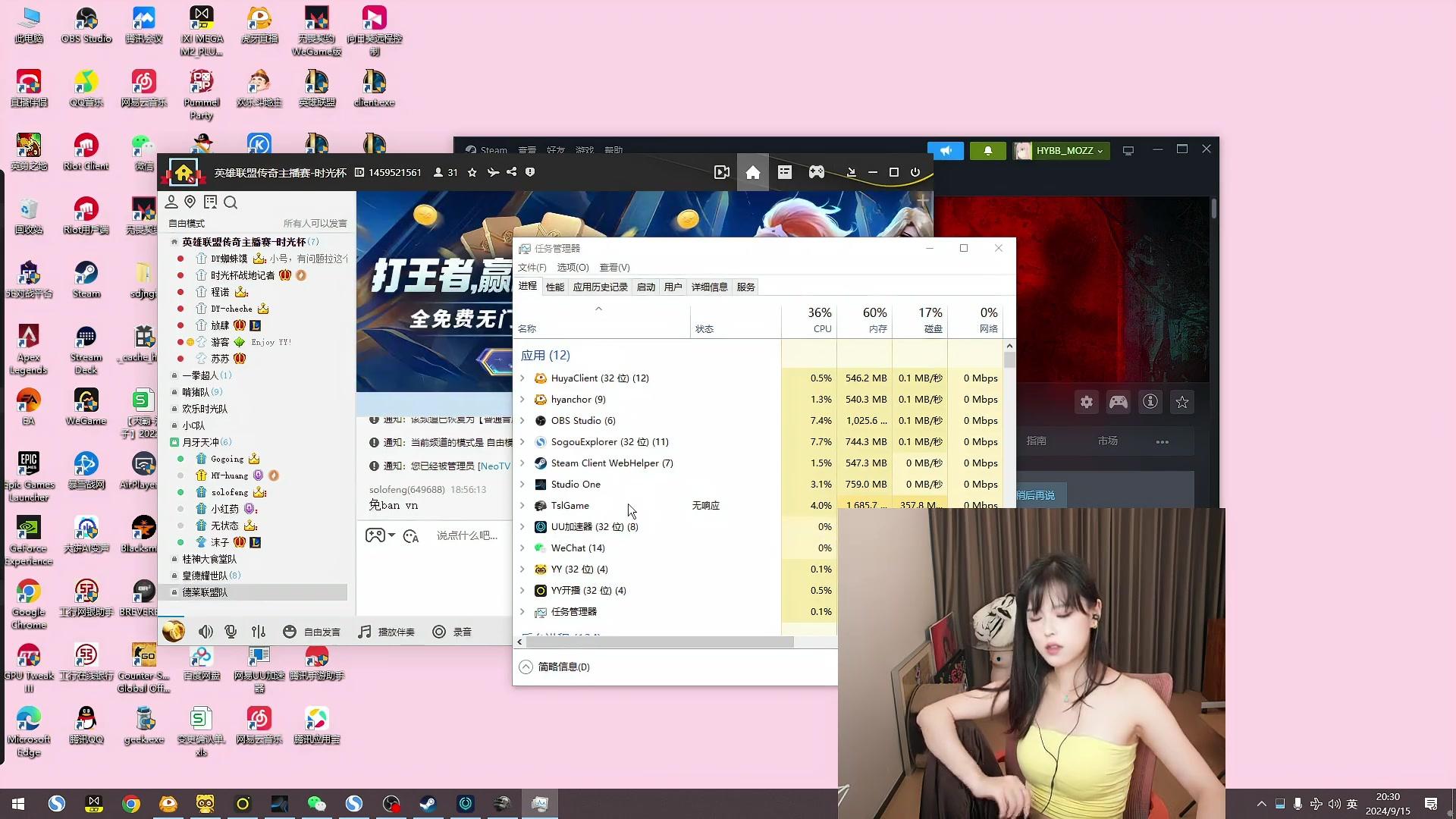Expand Steam Client WebHelper process group

(x=522, y=463)
